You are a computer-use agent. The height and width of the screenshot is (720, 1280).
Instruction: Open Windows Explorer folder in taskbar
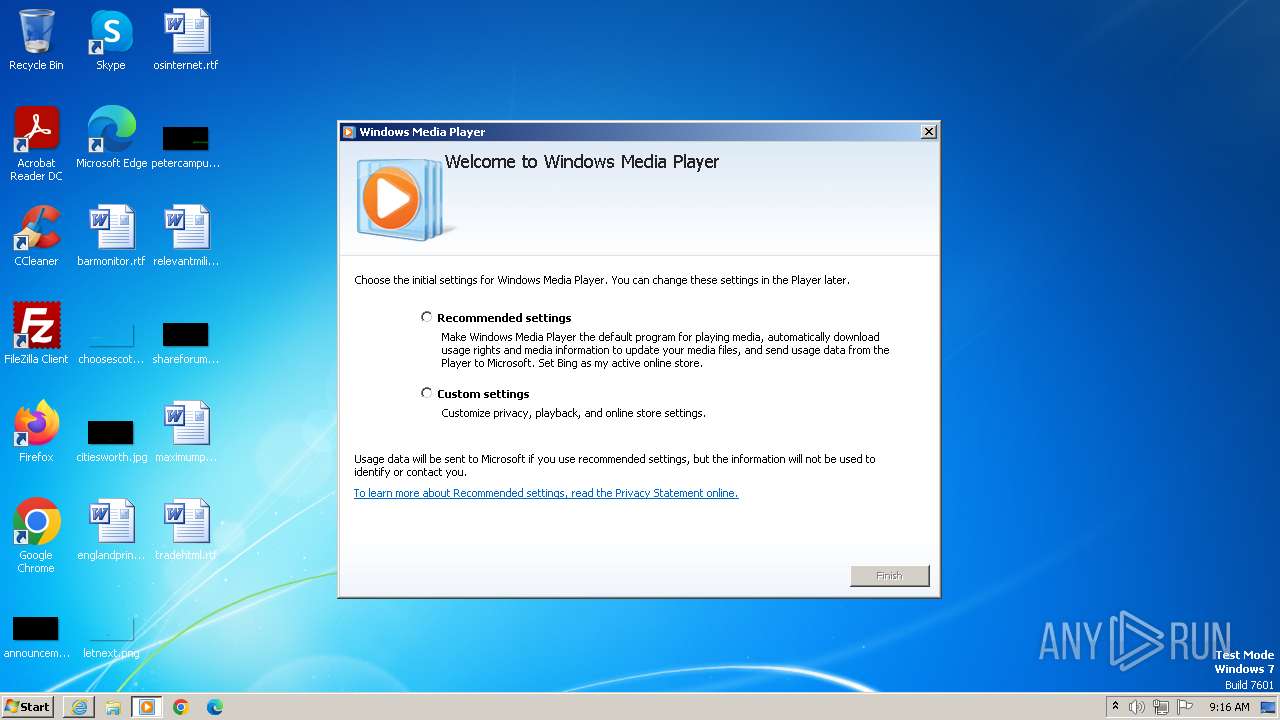click(113, 707)
